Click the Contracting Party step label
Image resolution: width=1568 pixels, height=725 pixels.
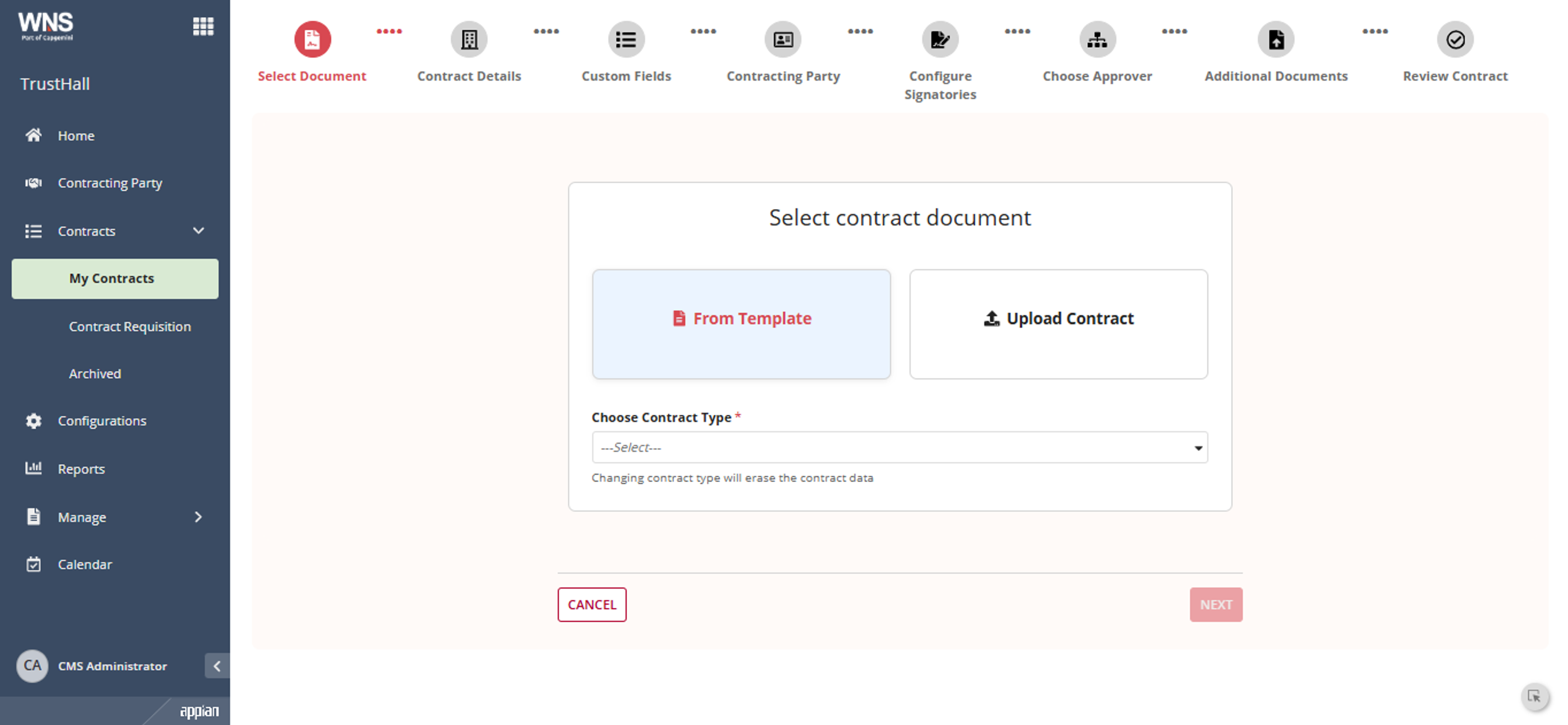pyautogui.click(x=783, y=76)
